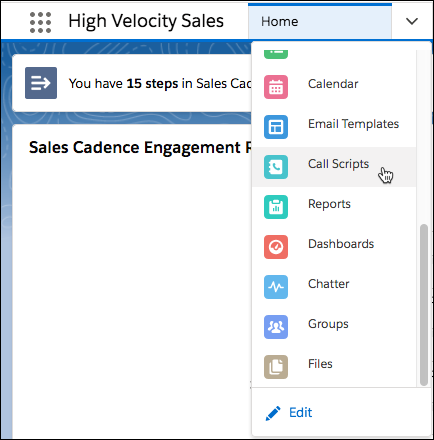Select the Home navigation tab
Screen dimensions: 434x440
pos(320,21)
